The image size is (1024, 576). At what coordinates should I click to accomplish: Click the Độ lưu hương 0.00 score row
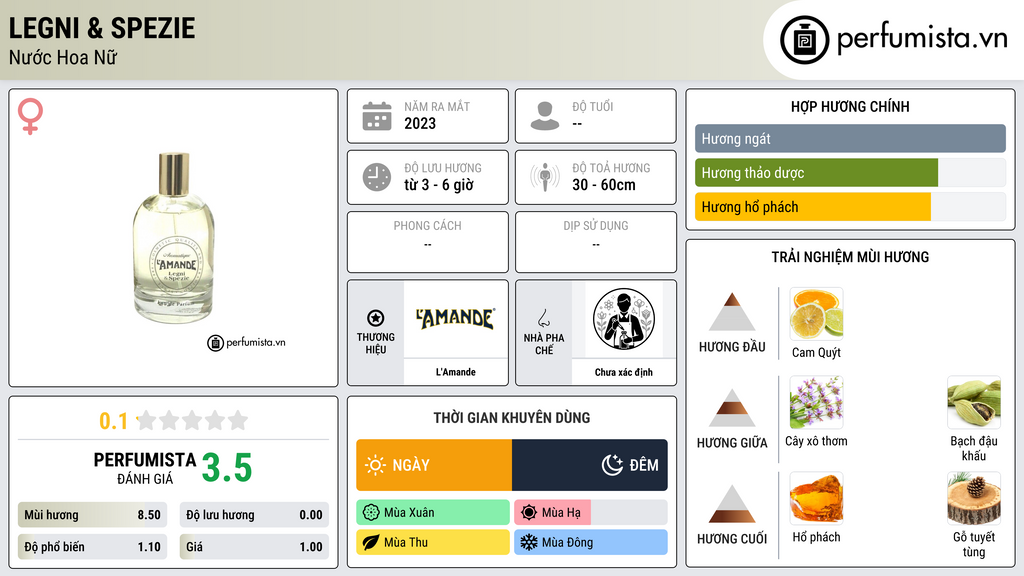pyautogui.click(x=254, y=515)
